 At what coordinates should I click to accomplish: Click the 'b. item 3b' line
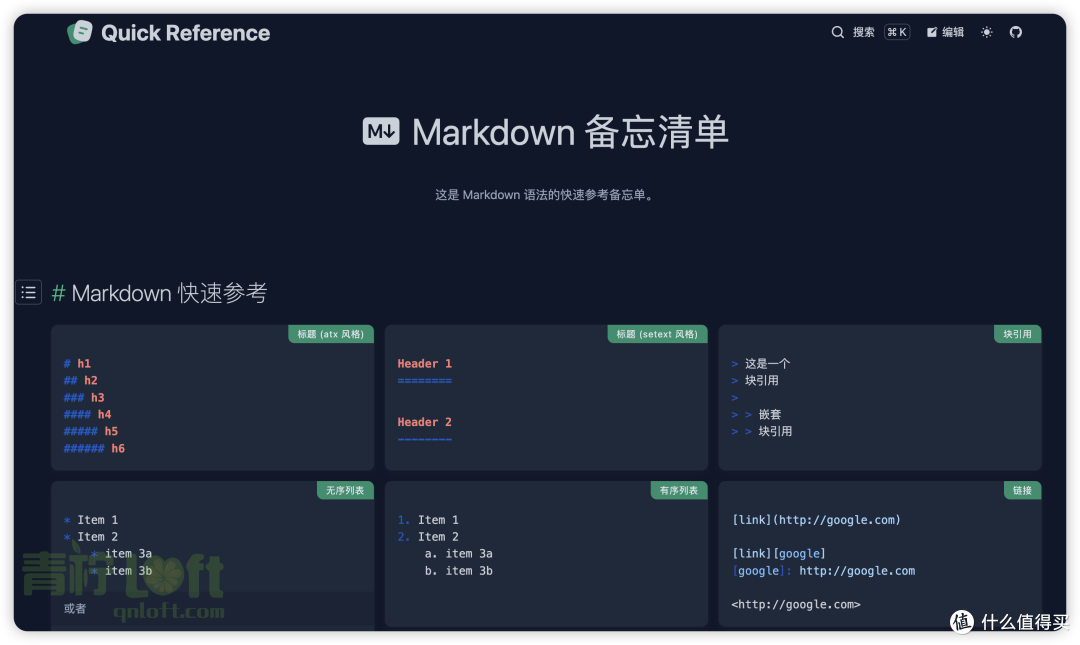coord(459,571)
